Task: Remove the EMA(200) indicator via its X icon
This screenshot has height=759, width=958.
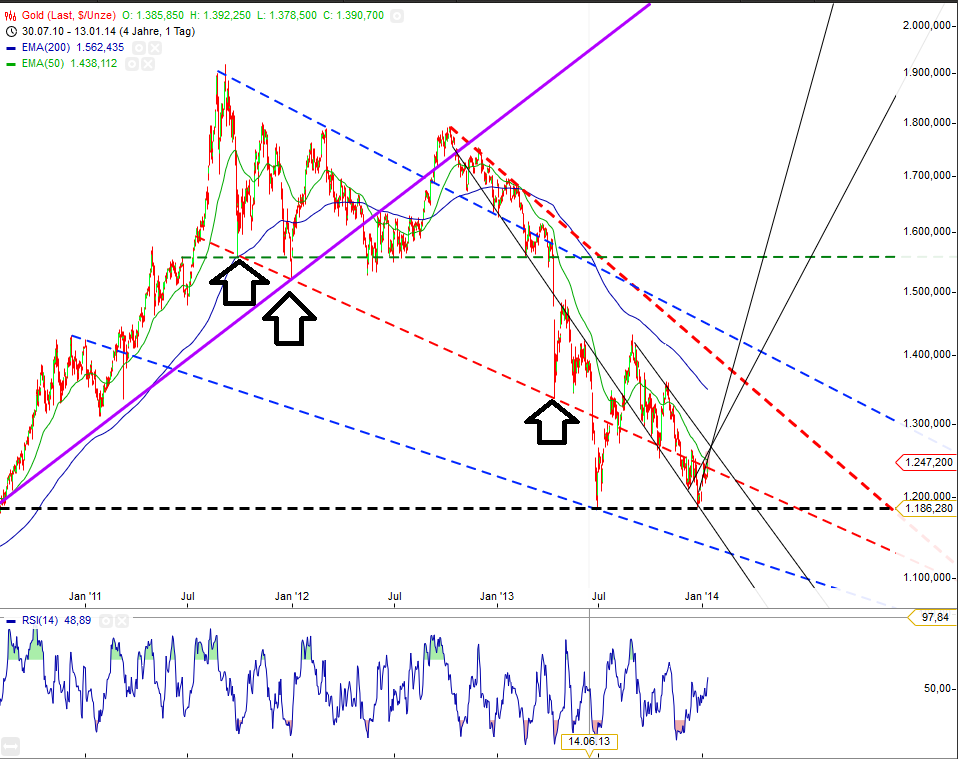Action: (x=153, y=48)
